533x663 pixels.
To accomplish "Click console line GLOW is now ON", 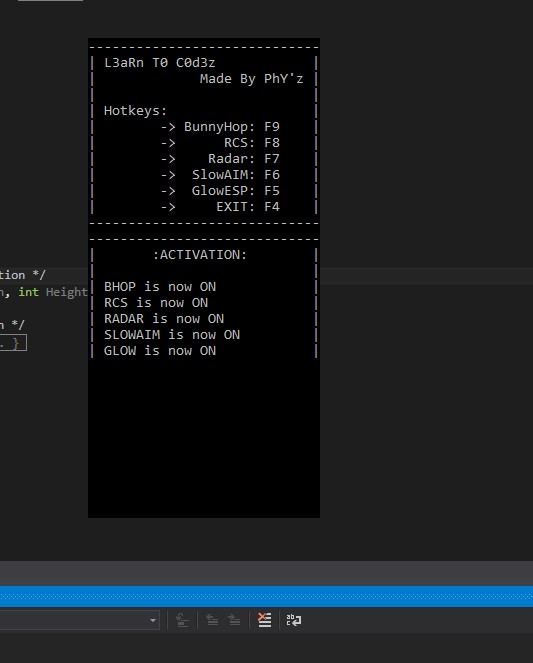I will [x=160, y=351].
